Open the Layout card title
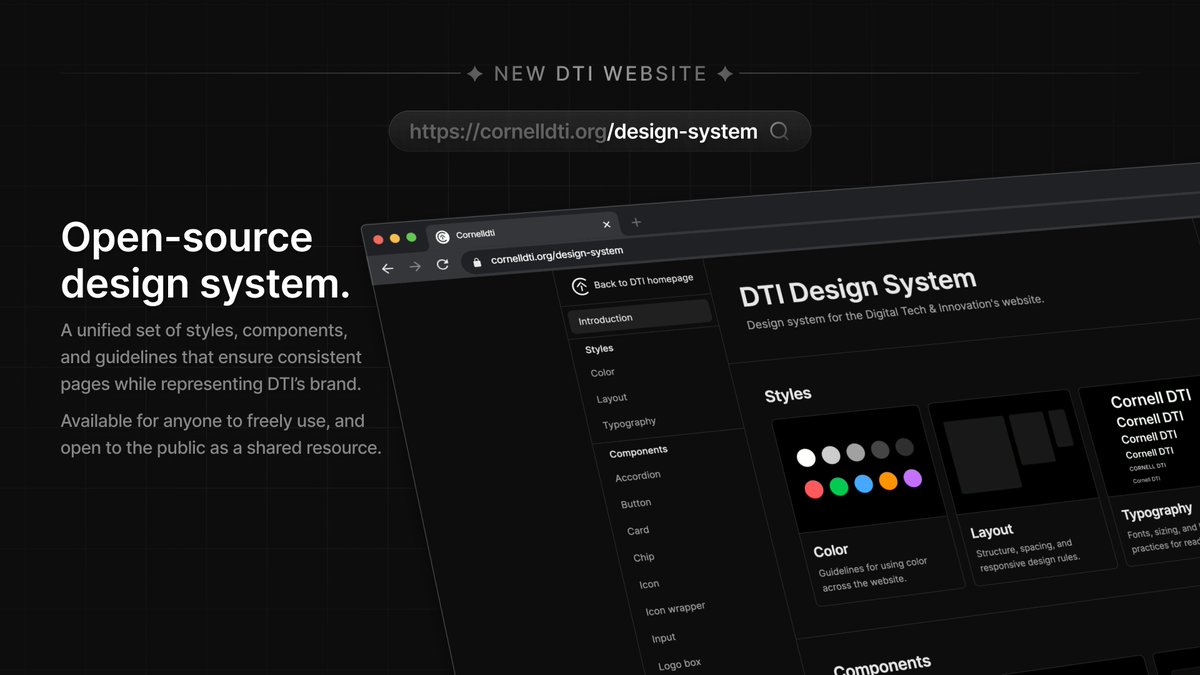Screen dimensions: 1200x675 (x=991, y=531)
